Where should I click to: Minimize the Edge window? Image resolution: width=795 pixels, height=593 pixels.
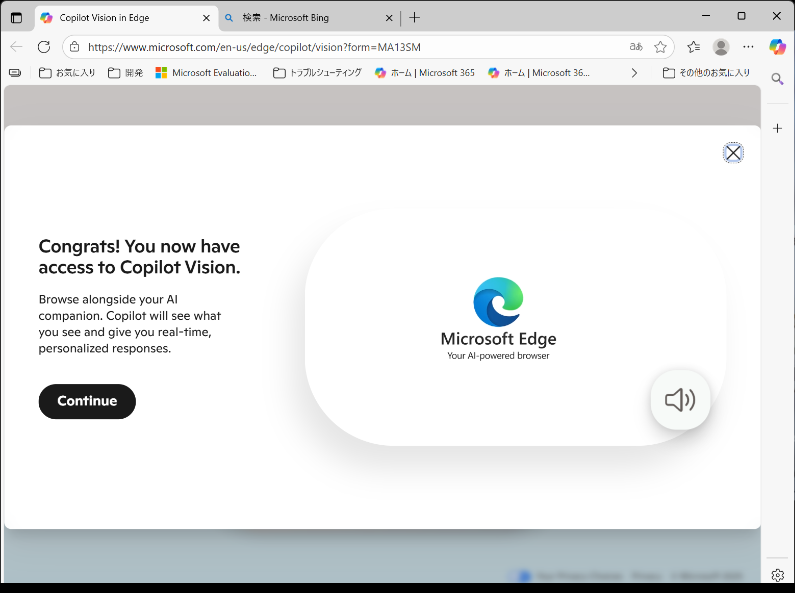pyautogui.click(x=706, y=16)
